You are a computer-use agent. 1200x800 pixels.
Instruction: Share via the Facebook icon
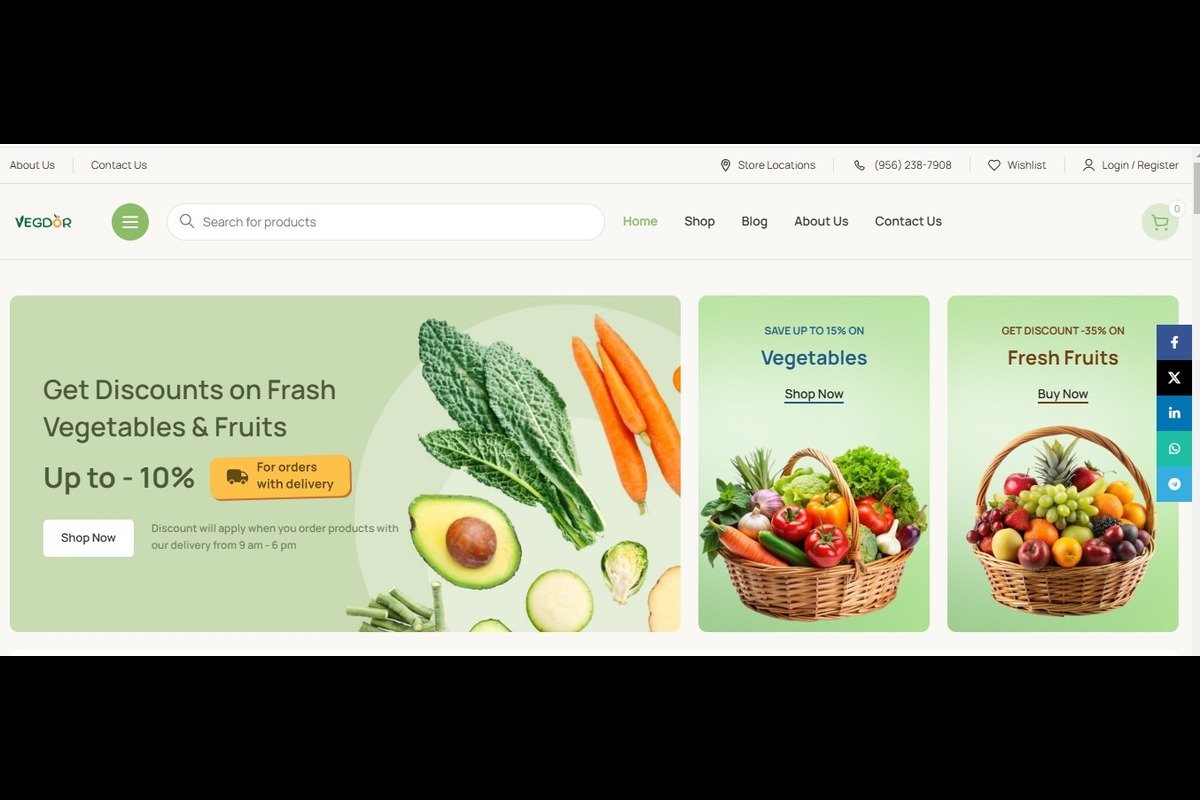[1174, 342]
